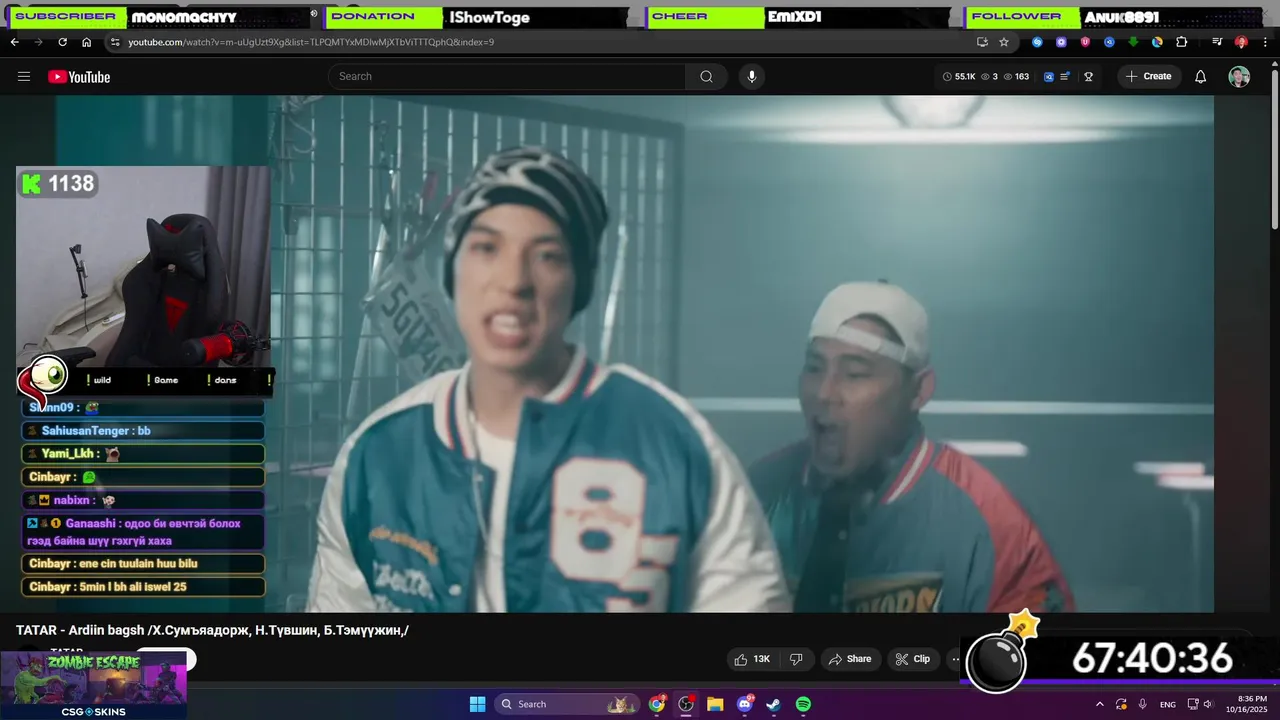This screenshot has width=1280, height=720.
Task: Open the Extensions puzzle piece menu
Action: pos(1181,42)
